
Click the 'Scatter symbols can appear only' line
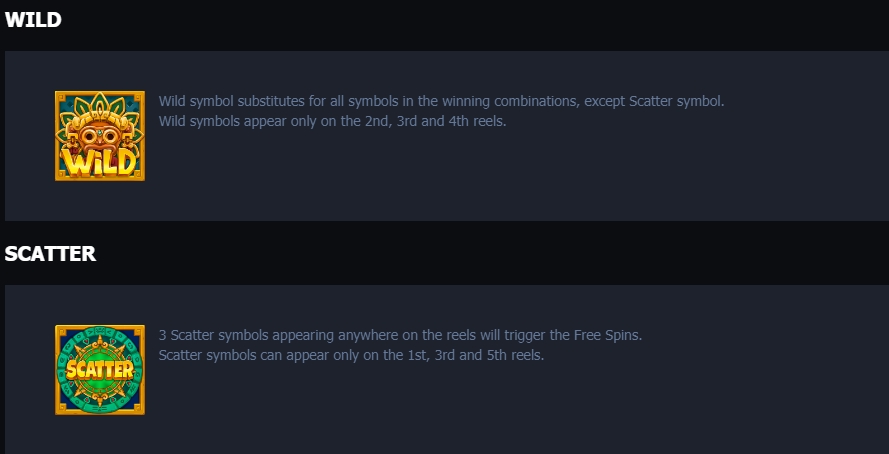[352, 356]
